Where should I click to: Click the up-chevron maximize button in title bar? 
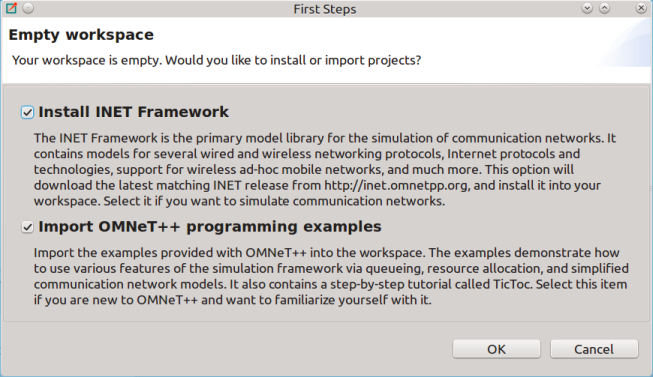604,8
